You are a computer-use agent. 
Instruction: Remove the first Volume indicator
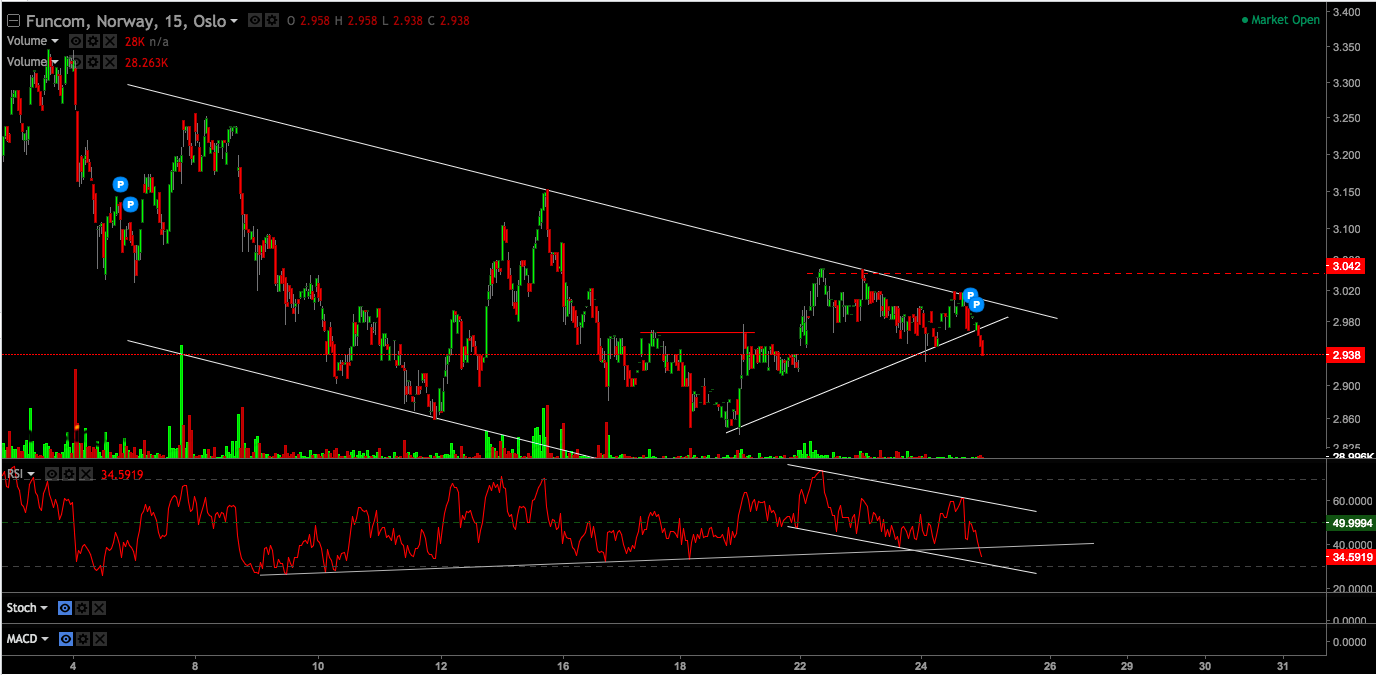110,41
